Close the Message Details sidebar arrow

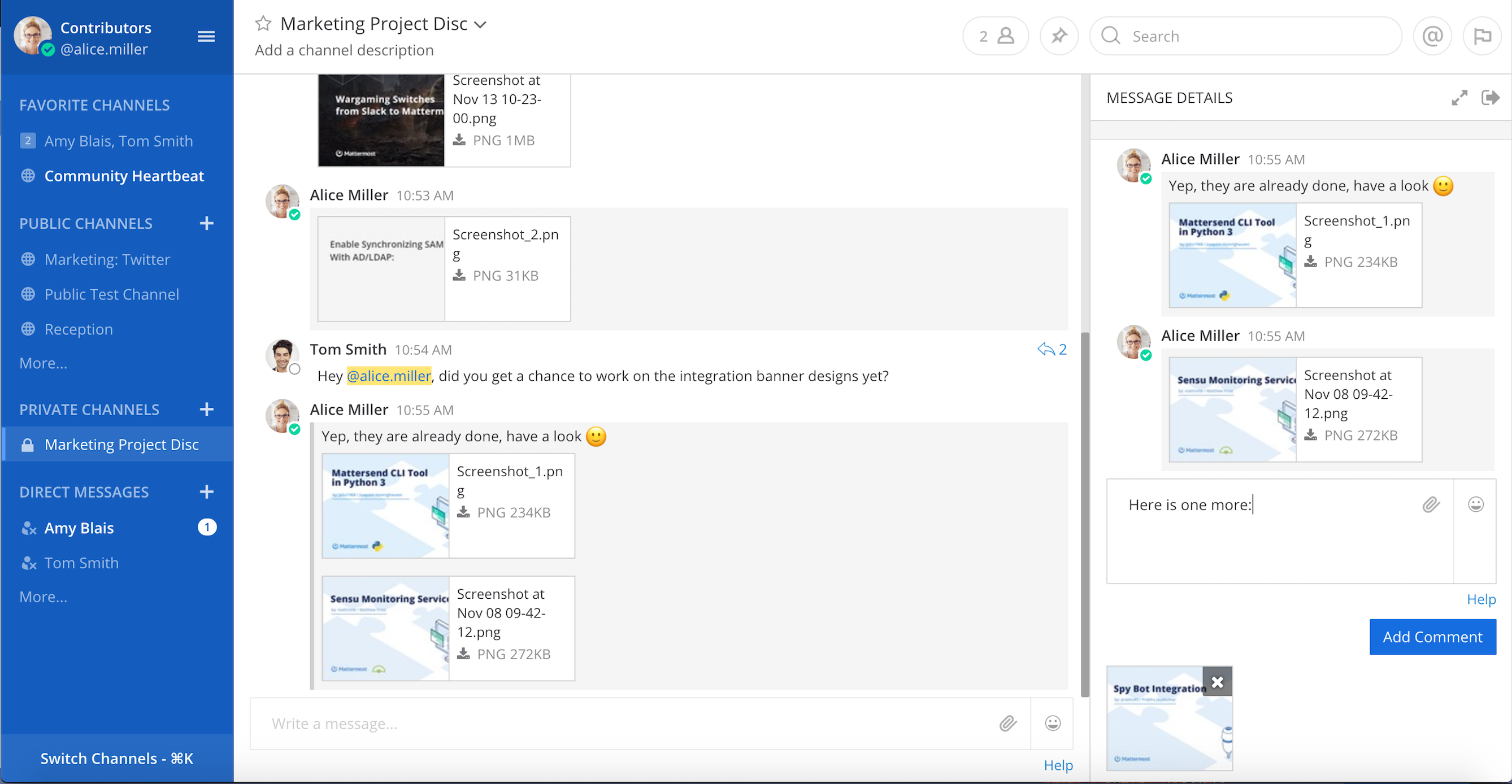[x=1490, y=97]
